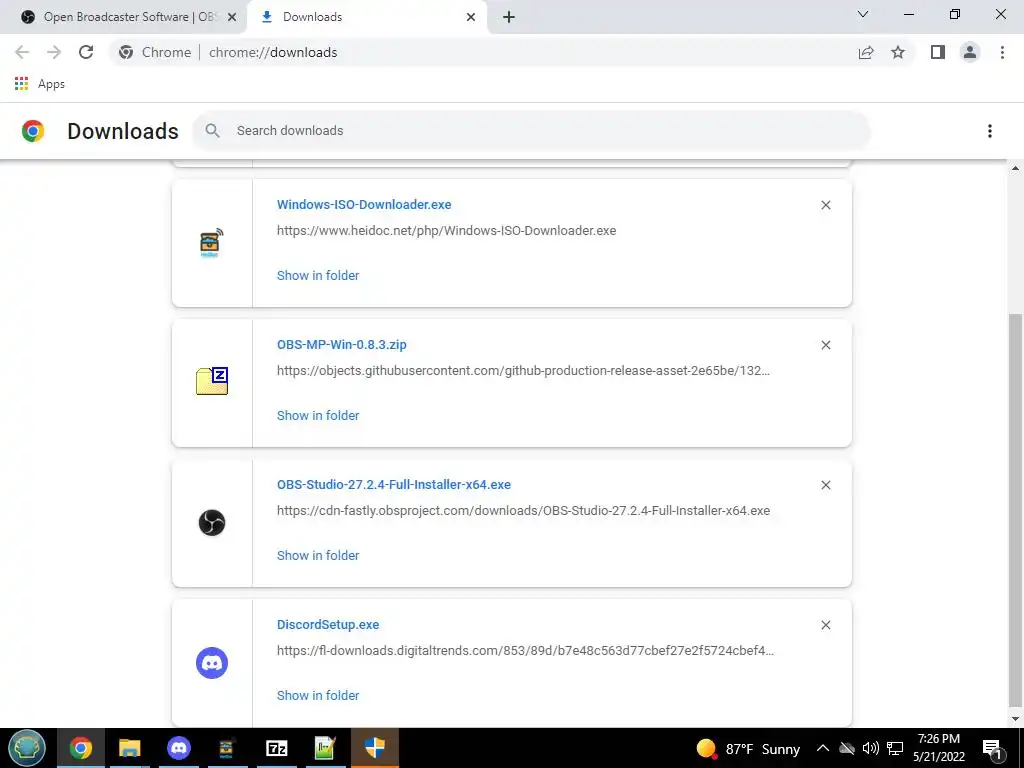The height and width of the screenshot is (768, 1024).
Task: Go forward to the next page
Action: (54, 52)
